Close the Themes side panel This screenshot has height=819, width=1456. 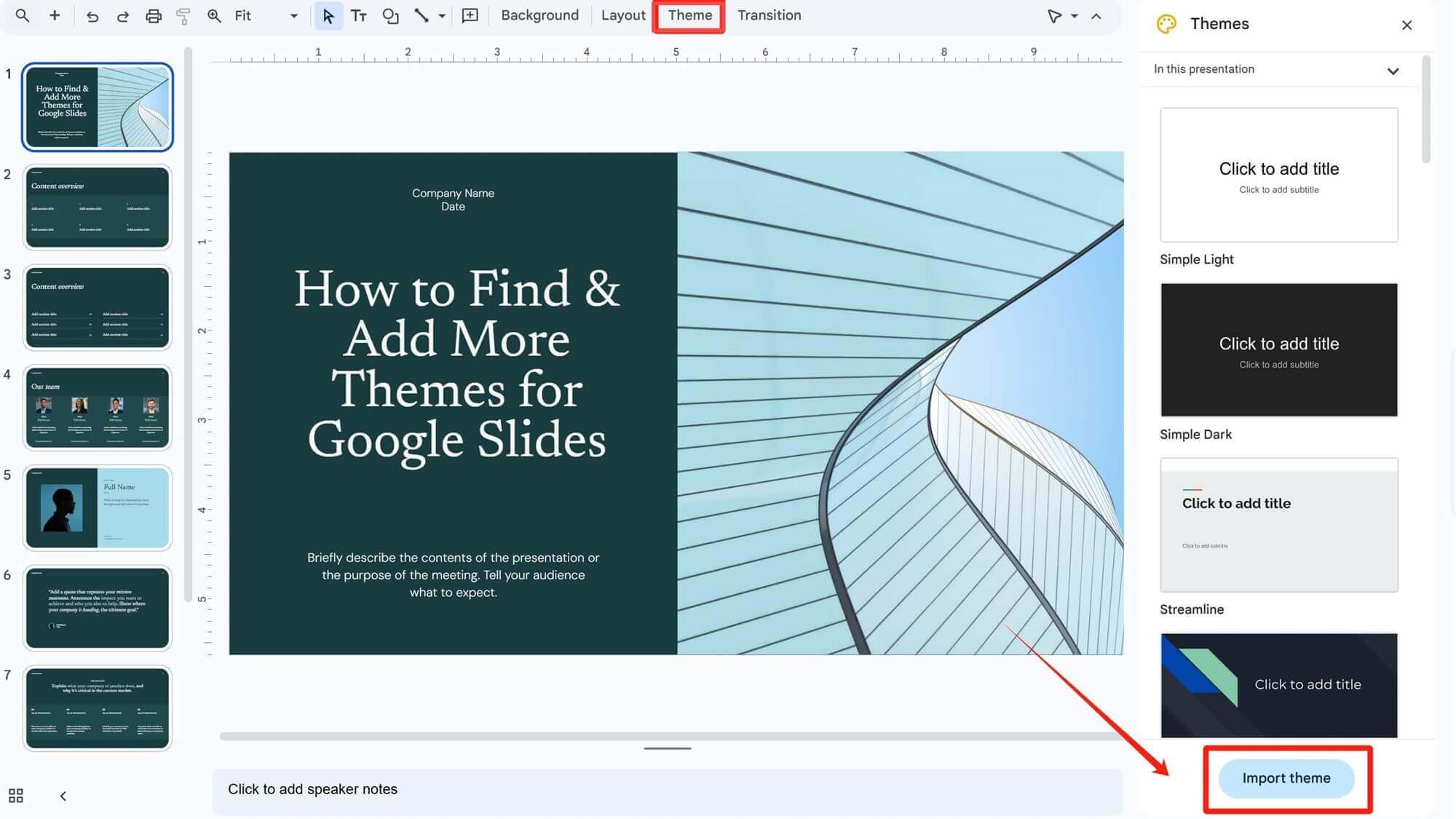[1406, 25]
